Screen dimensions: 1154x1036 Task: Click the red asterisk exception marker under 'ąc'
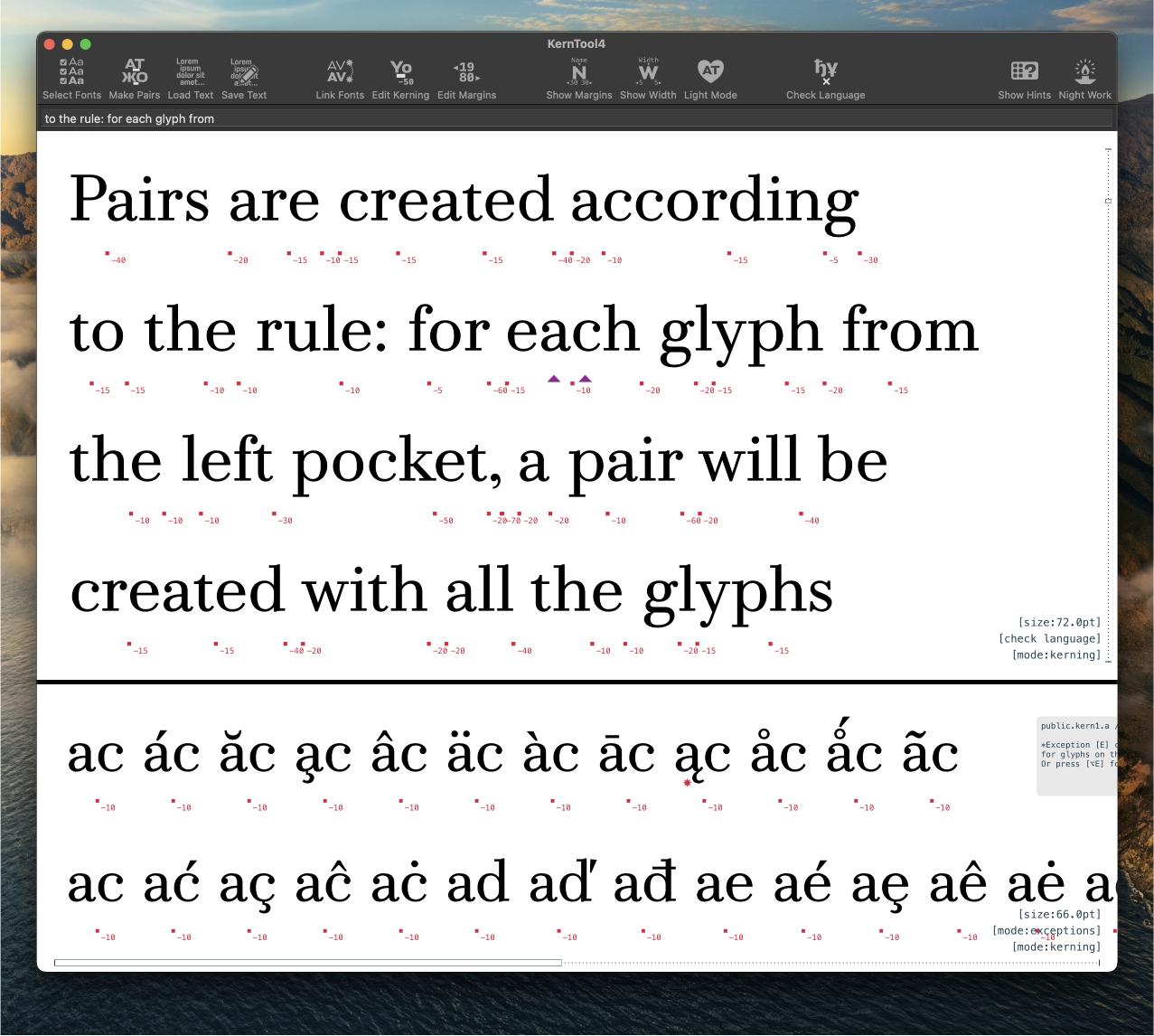(687, 783)
